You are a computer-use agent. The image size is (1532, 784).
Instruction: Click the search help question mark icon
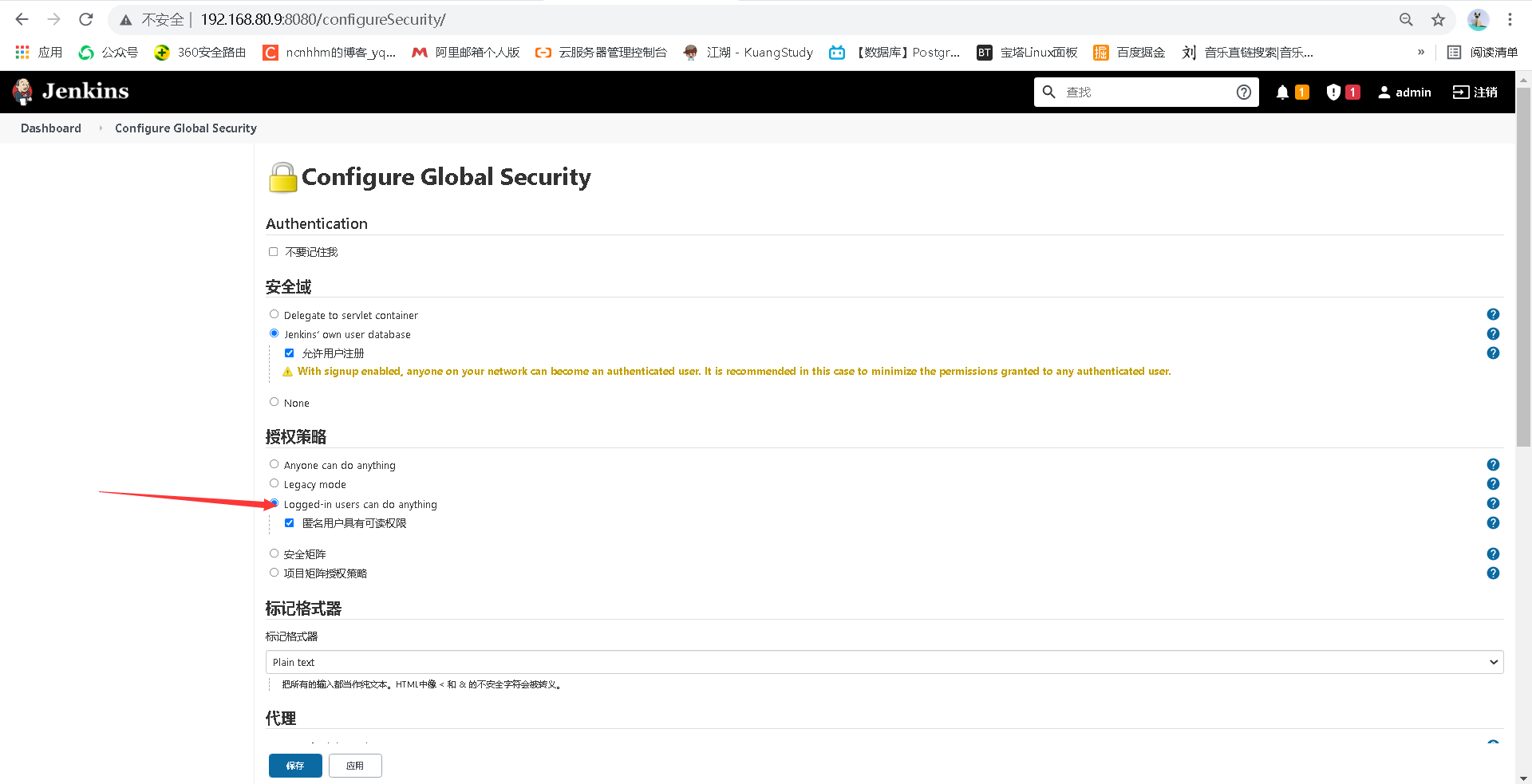1244,92
